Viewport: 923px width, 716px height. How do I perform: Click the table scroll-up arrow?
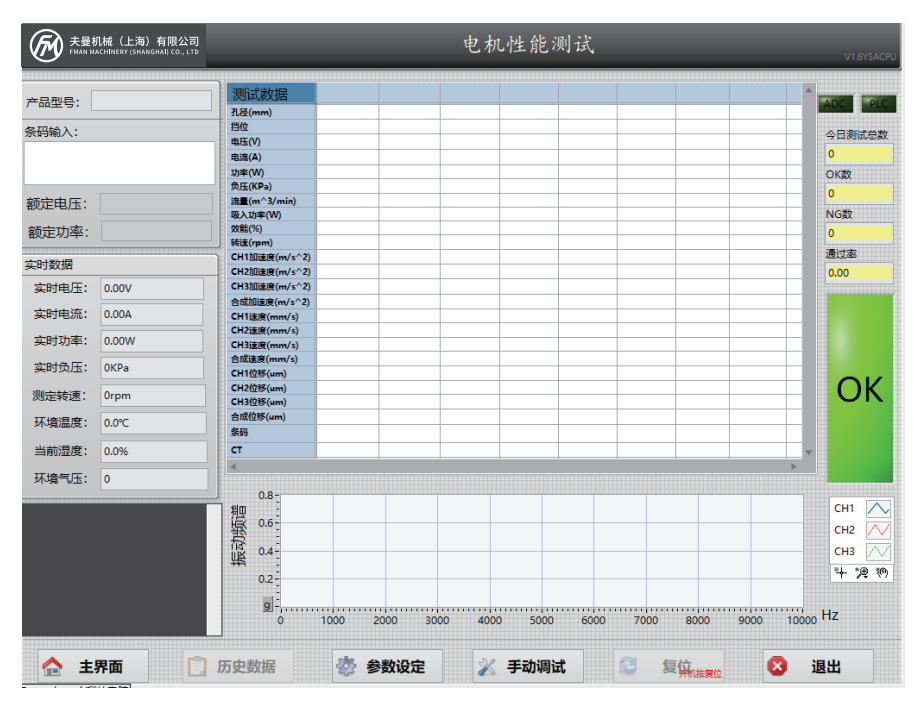809,90
